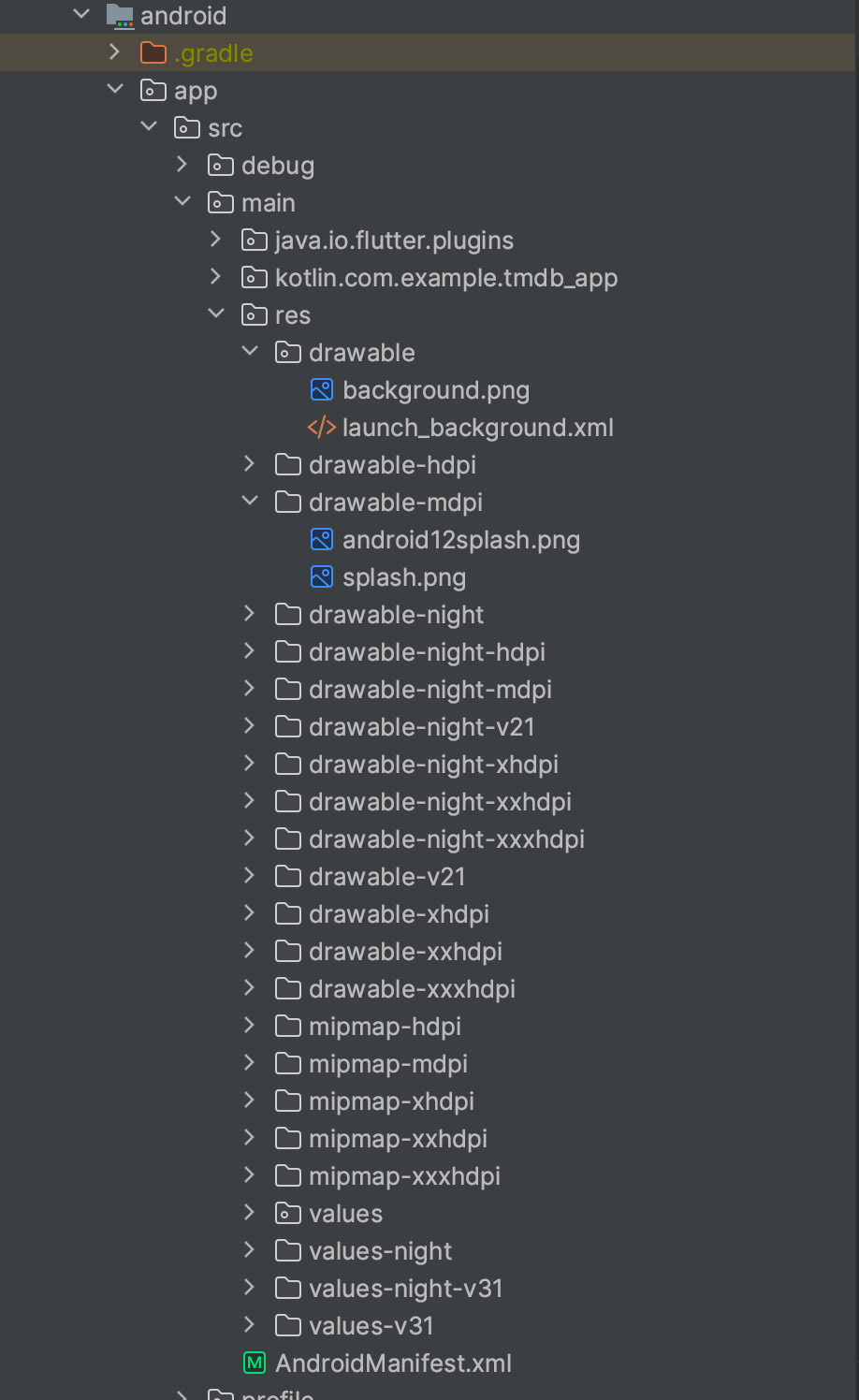Image resolution: width=859 pixels, height=1400 pixels.
Task: Collapse the drawable-mdpi folder chevron
Action: pos(250,502)
